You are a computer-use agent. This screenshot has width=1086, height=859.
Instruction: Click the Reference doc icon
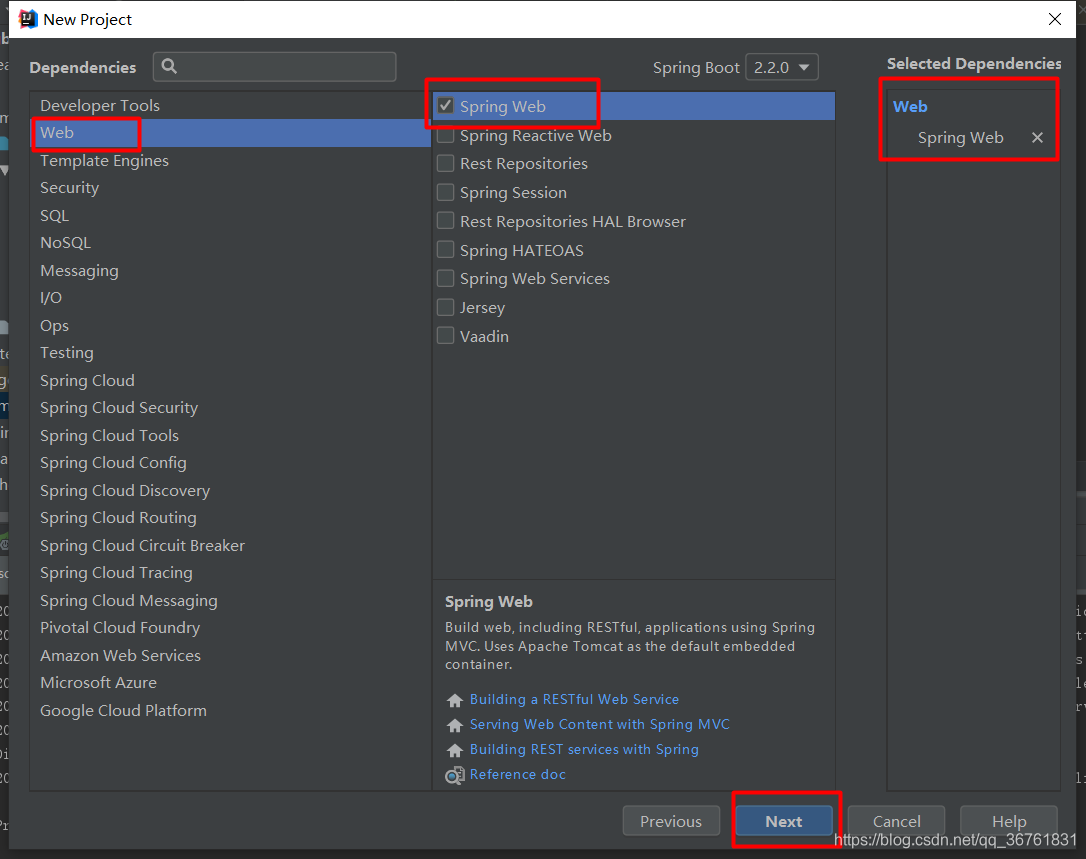(x=454, y=775)
